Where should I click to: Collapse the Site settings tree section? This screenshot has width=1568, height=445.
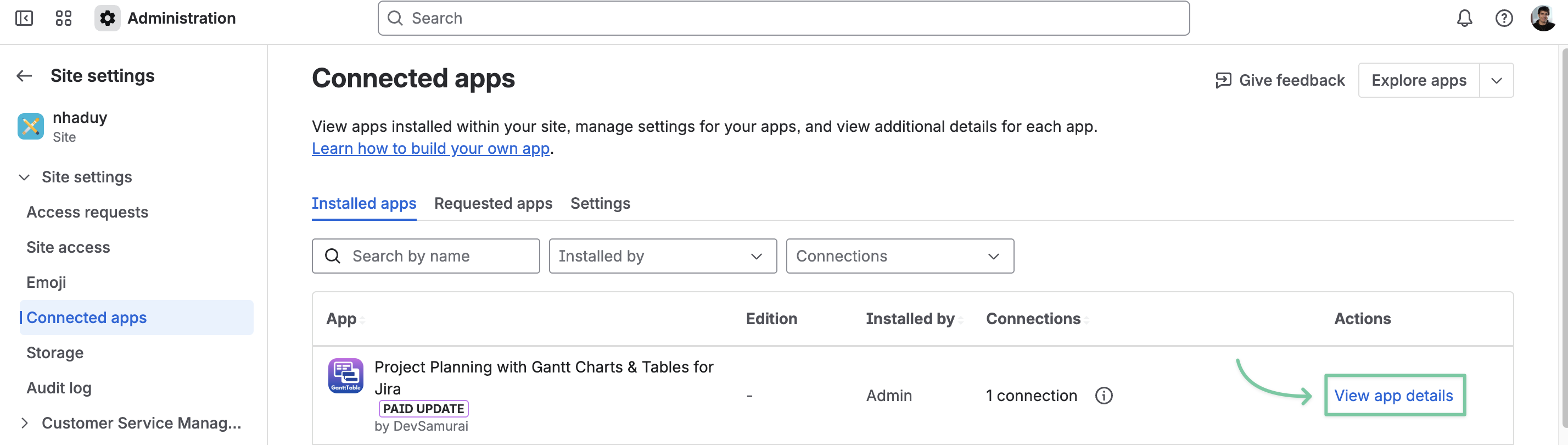point(24,177)
